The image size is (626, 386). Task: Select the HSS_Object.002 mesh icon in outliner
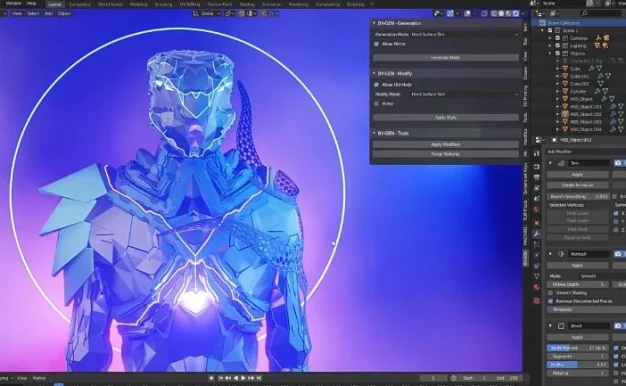pyautogui.click(x=565, y=114)
